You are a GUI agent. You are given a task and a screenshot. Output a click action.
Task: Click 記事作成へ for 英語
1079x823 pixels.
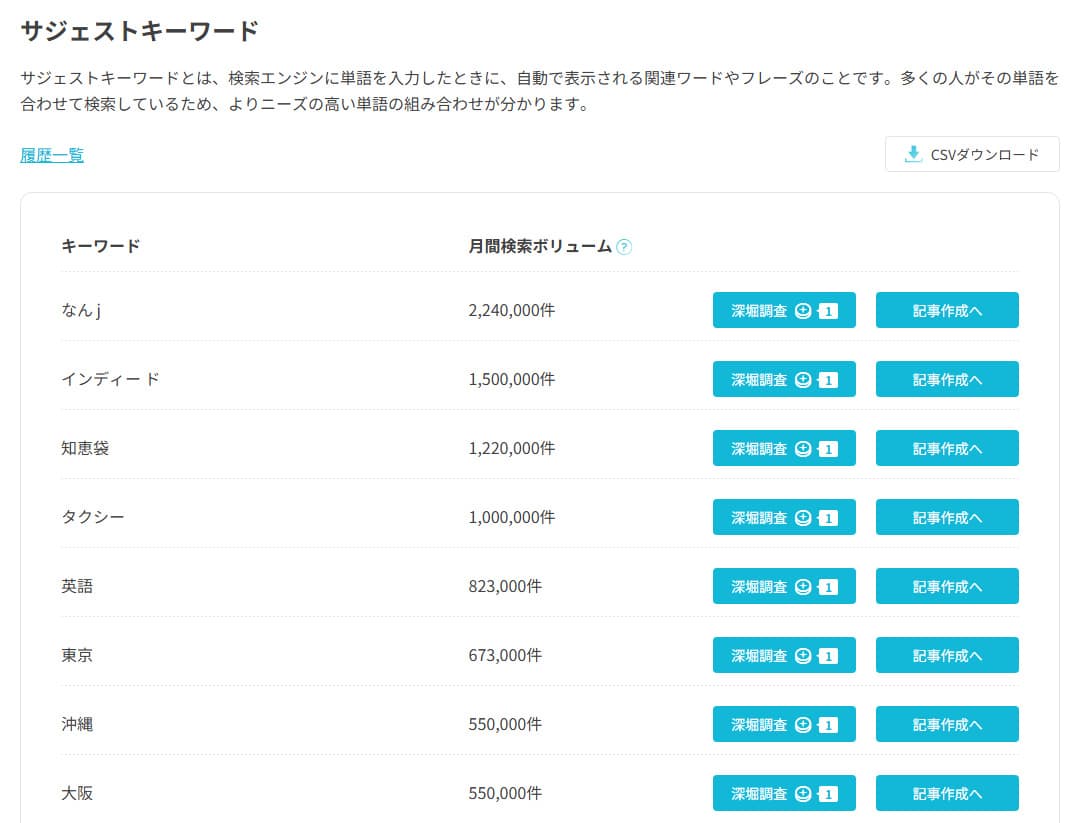pyautogui.click(x=946, y=586)
